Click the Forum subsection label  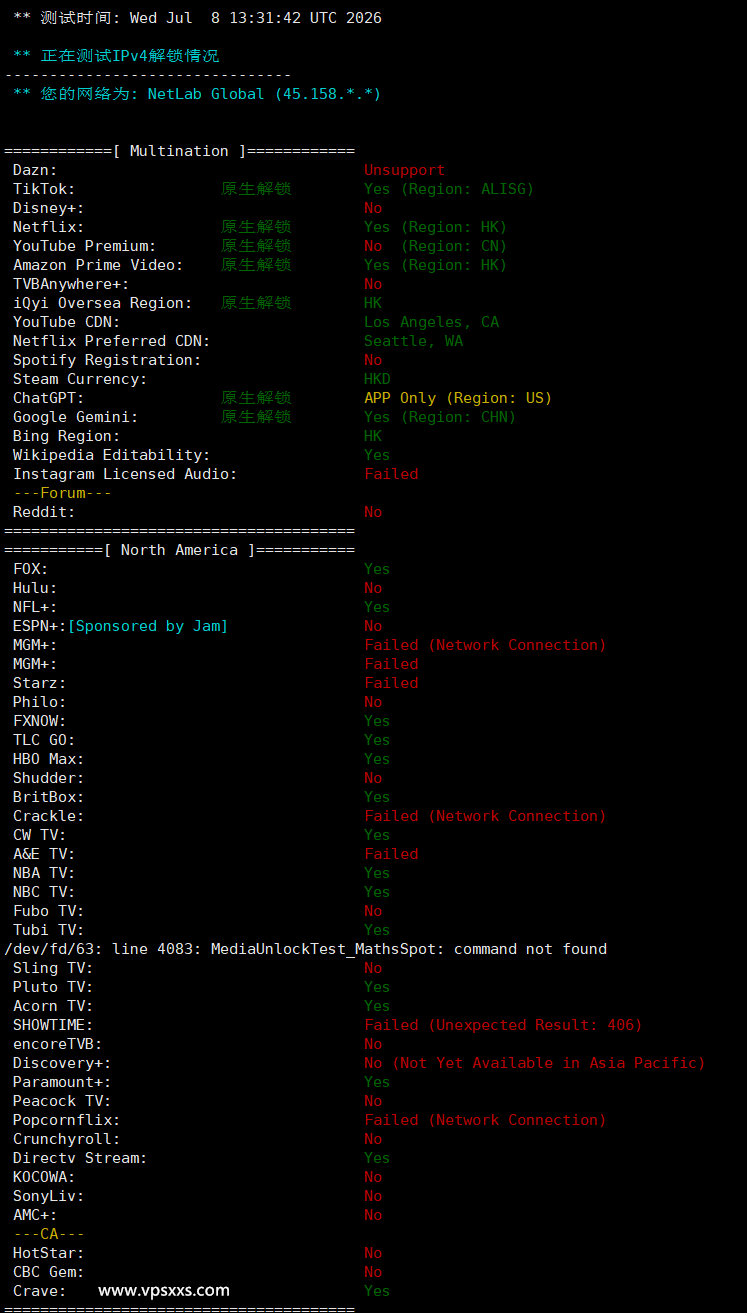coord(62,493)
